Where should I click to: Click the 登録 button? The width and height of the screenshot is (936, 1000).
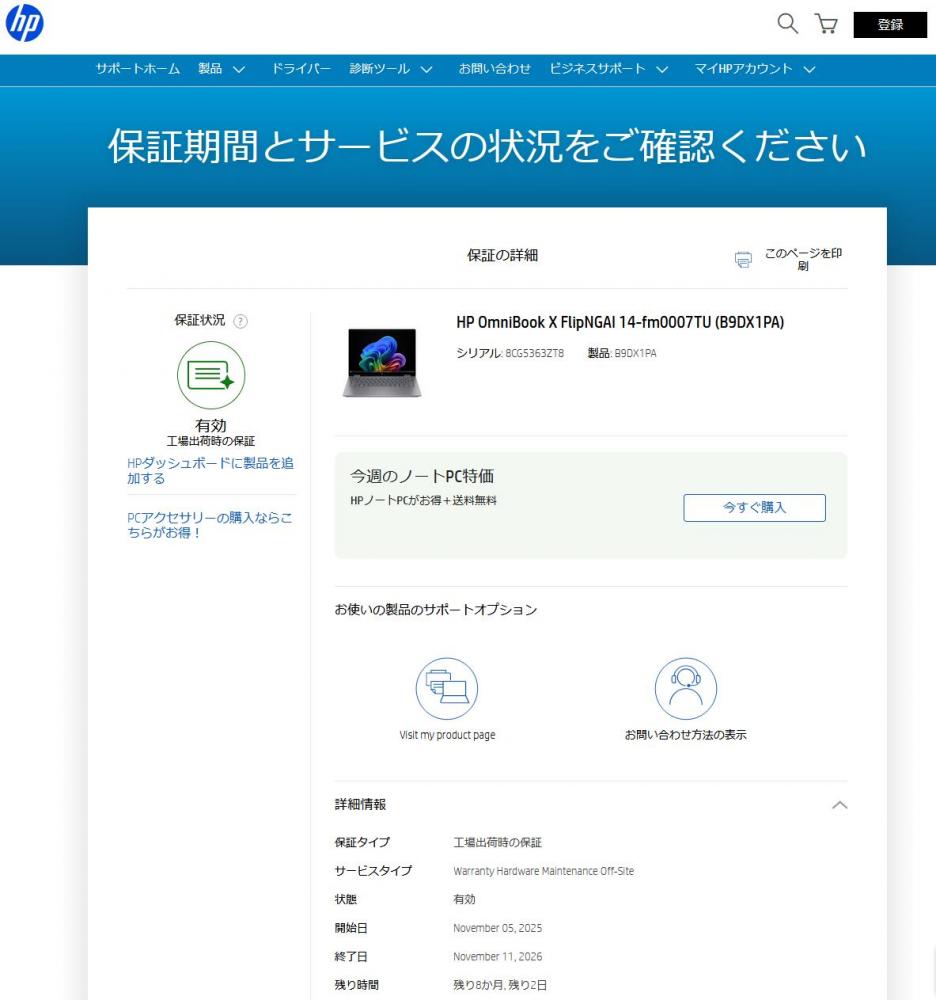tap(890, 25)
